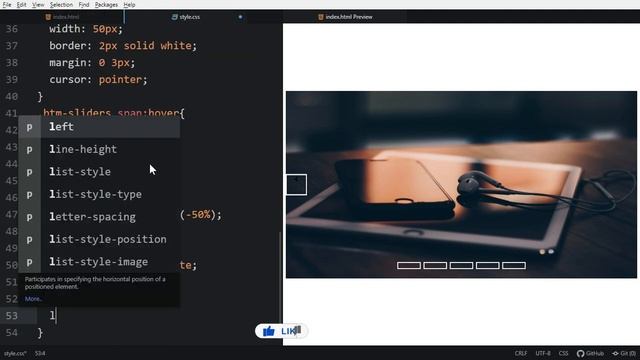640x360 pixels.
Task: Open the Edit menu
Action: click(x=21, y=4)
